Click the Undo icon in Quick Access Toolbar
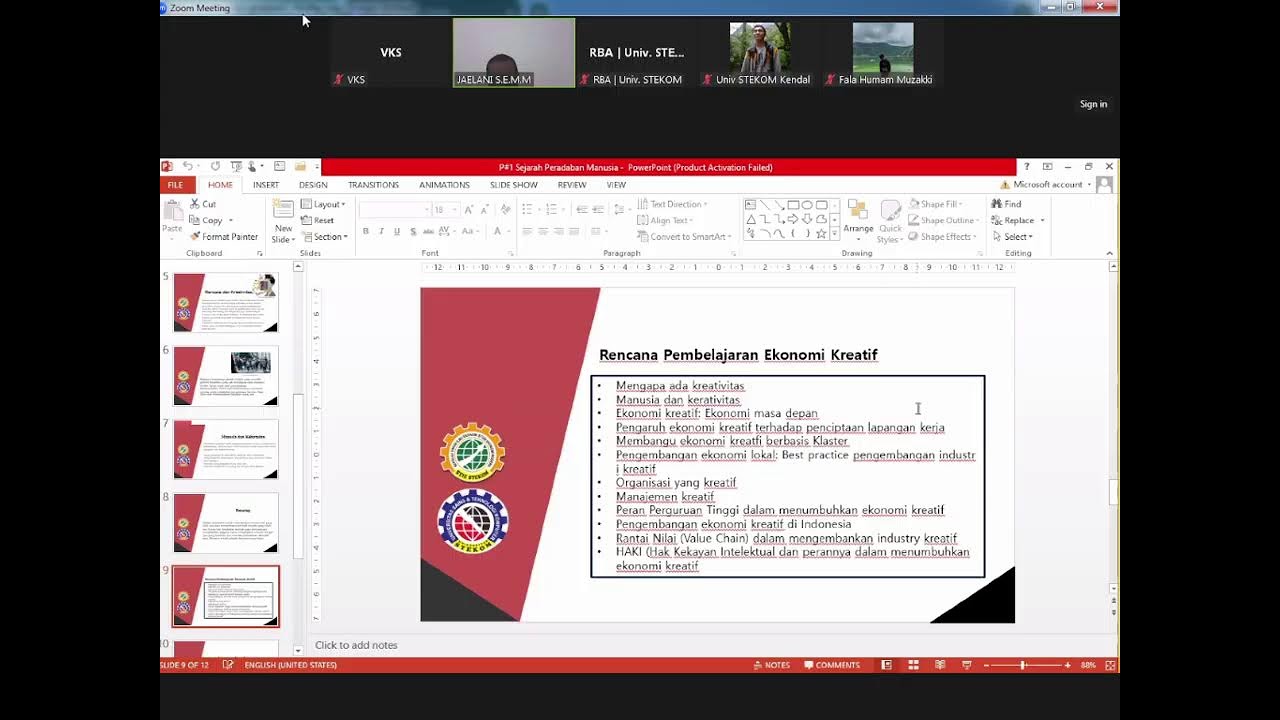This screenshot has width=1280, height=720. tap(187, 167)
